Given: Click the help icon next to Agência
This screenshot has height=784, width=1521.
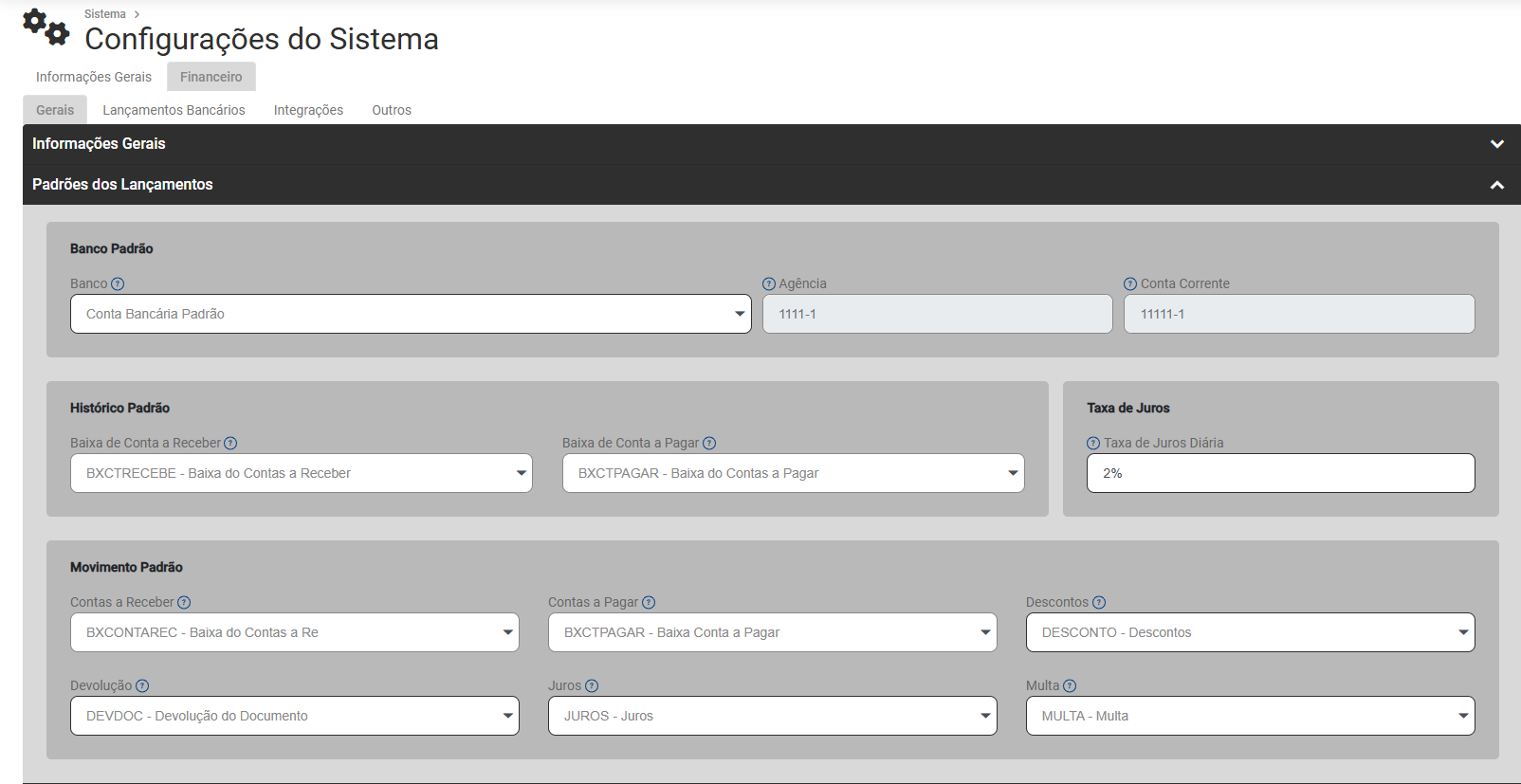Looking at the screenshot, I should tap(769, 284).
